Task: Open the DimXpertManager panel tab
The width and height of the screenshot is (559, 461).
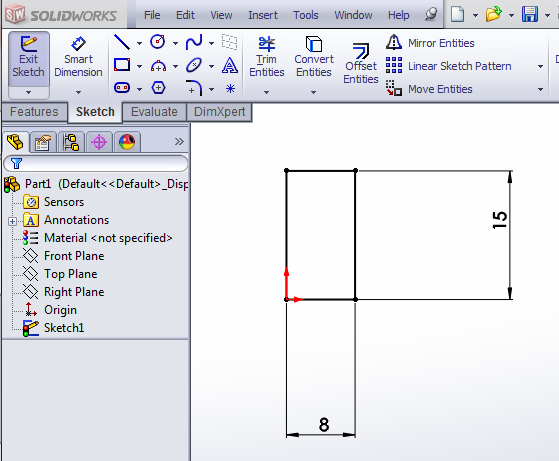Action: [99, 142]
